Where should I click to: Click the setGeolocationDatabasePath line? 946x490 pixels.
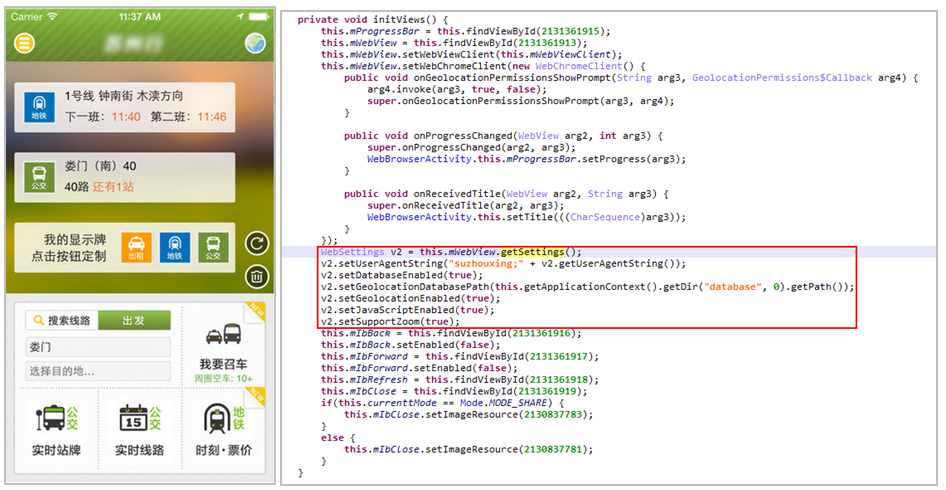coord(588,287)
